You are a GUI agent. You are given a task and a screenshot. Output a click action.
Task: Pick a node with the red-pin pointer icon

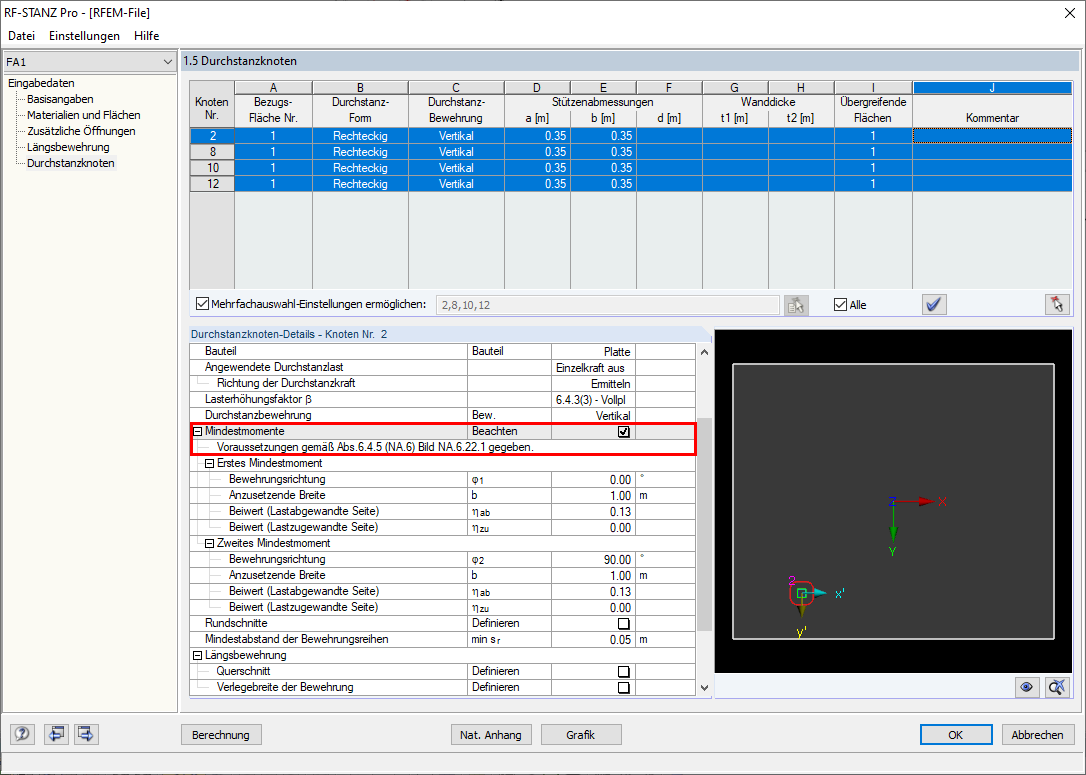[1057, 304]
